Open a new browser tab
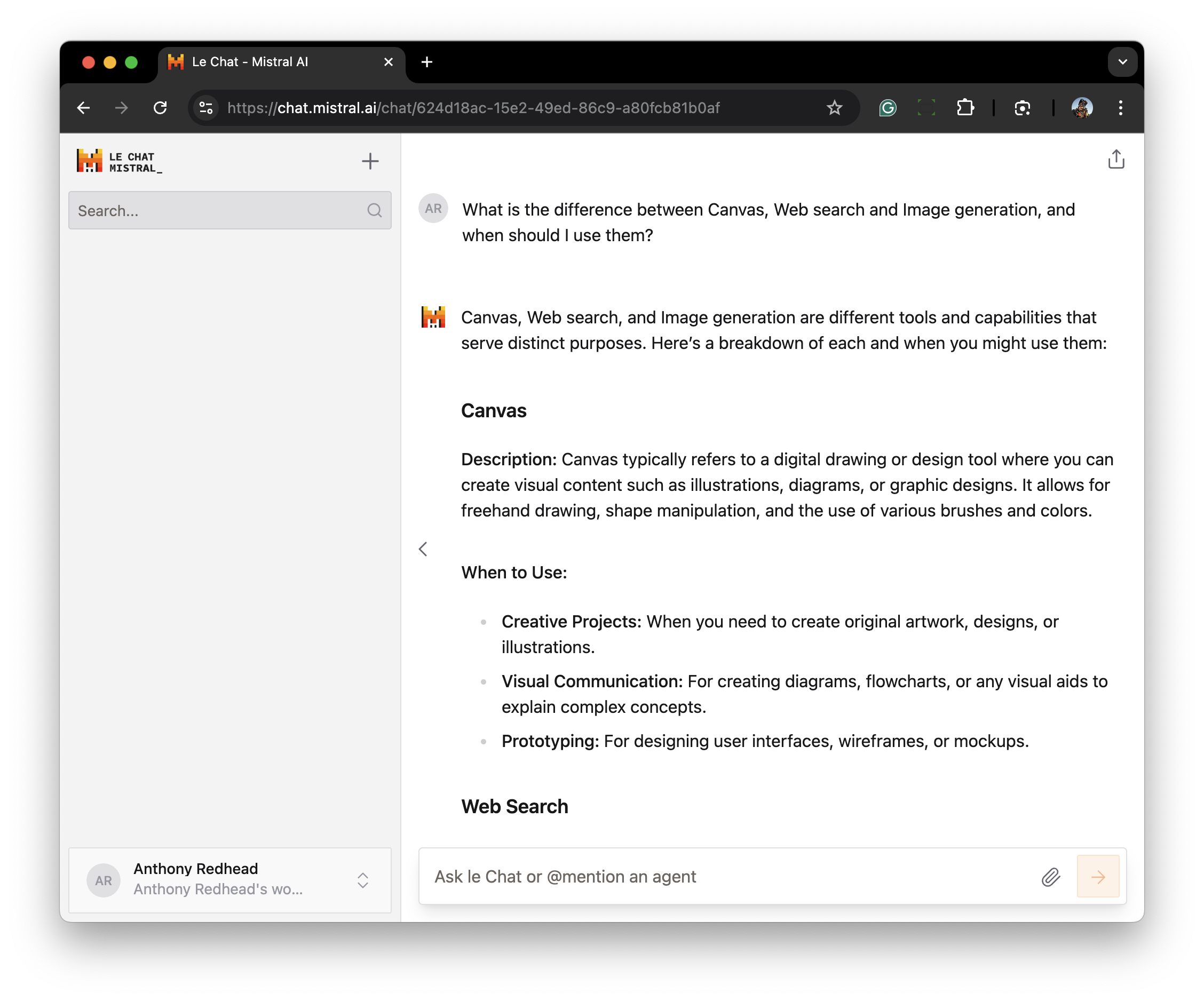1204x1001 pixels. pos(426,62)
